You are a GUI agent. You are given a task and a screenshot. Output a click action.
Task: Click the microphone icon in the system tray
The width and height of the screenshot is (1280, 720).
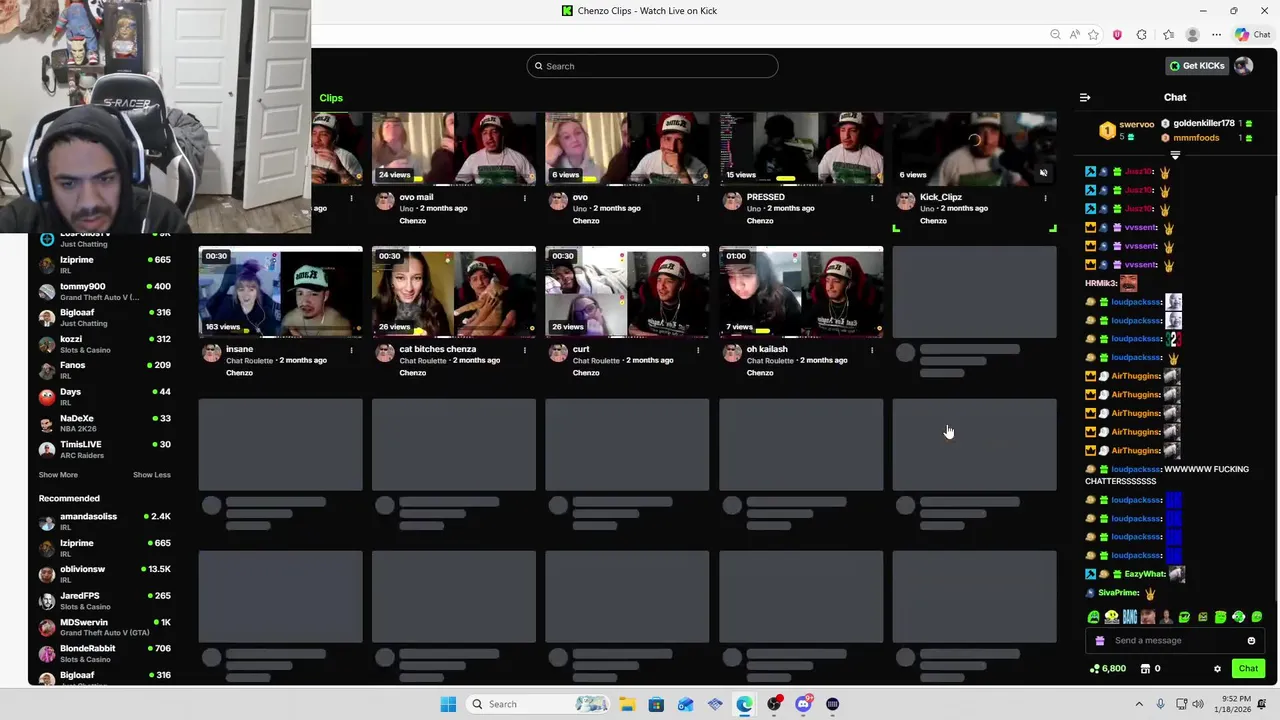[x=1160, y=704]
